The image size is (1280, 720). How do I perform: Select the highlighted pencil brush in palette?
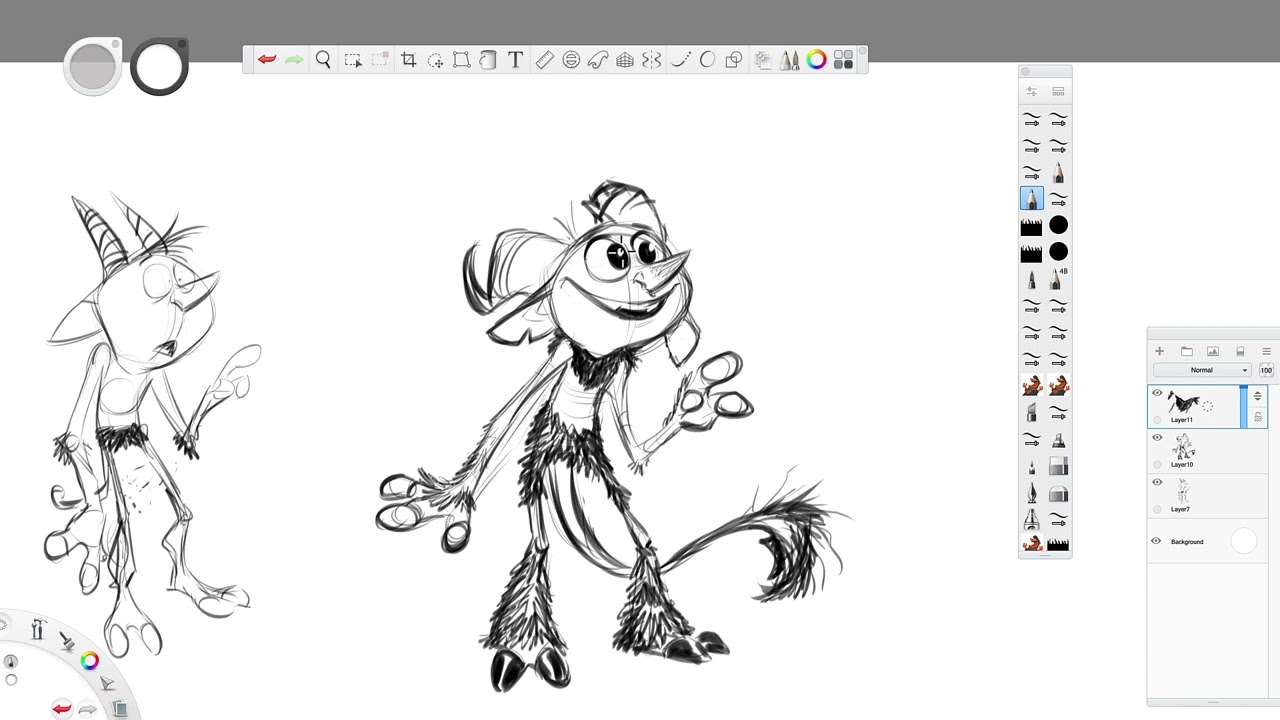(1031, 199)
